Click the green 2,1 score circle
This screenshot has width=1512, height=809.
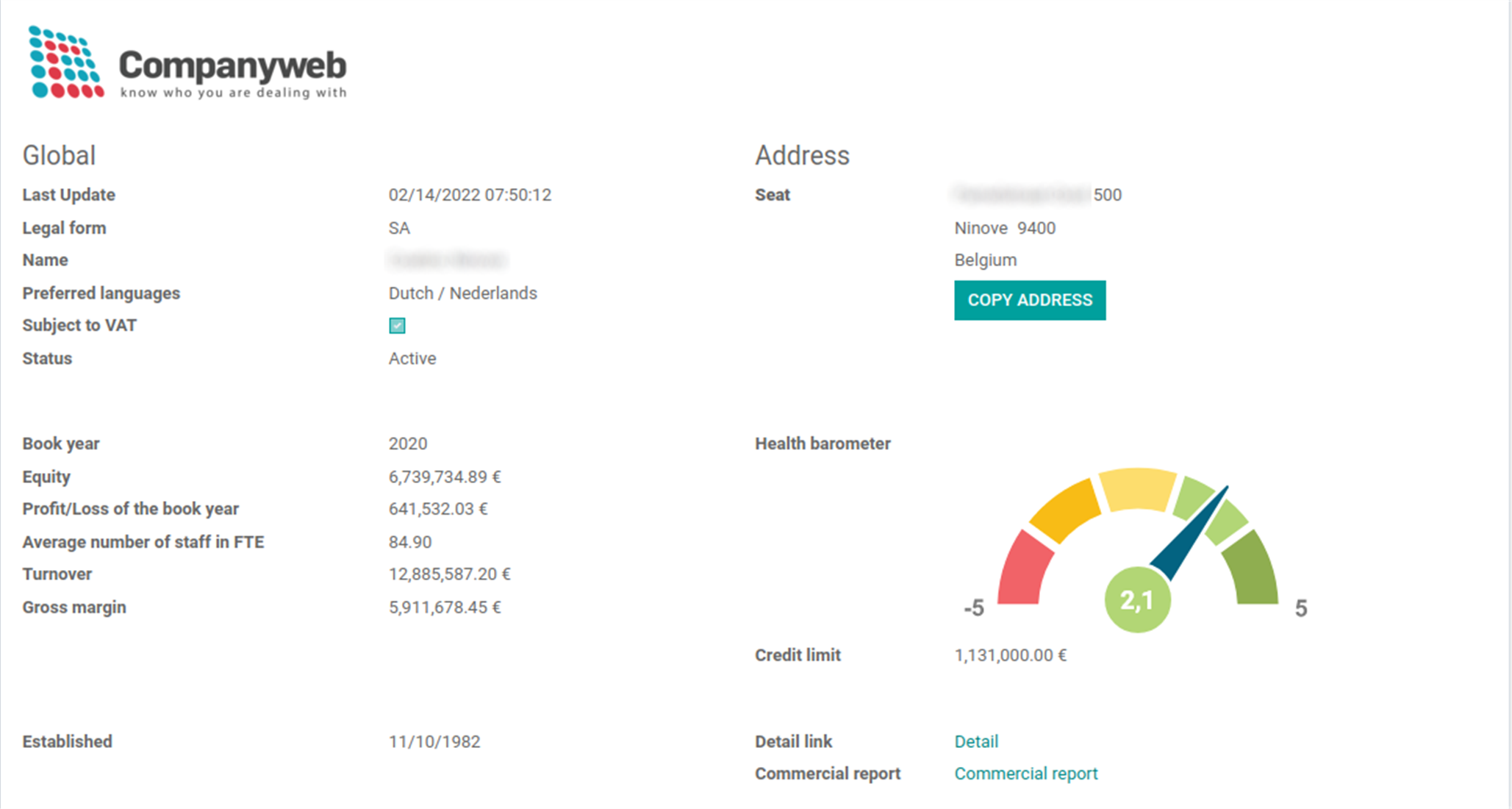coord(1136,600)
